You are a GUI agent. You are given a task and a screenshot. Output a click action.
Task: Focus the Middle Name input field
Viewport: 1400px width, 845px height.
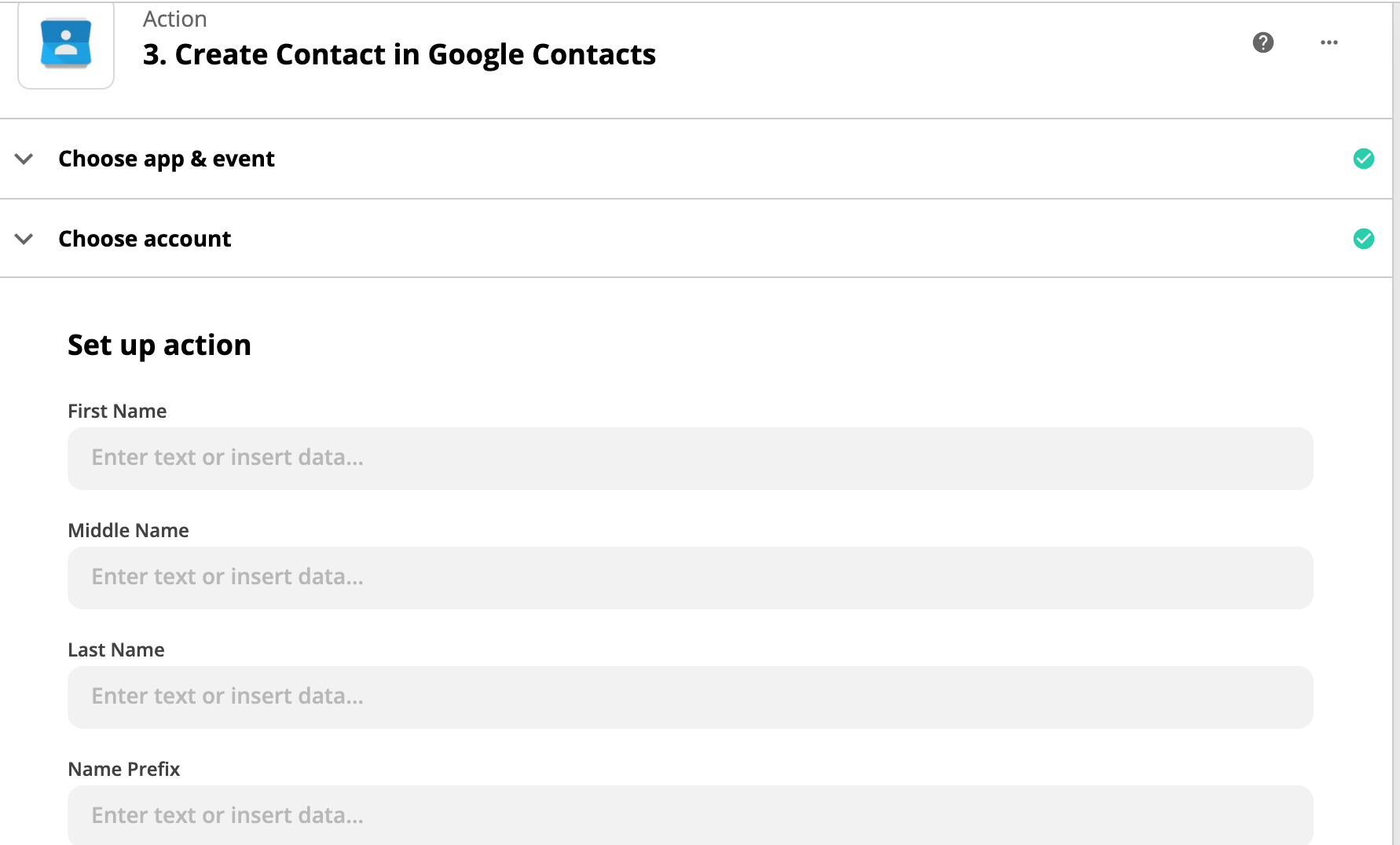coord(691,578)
